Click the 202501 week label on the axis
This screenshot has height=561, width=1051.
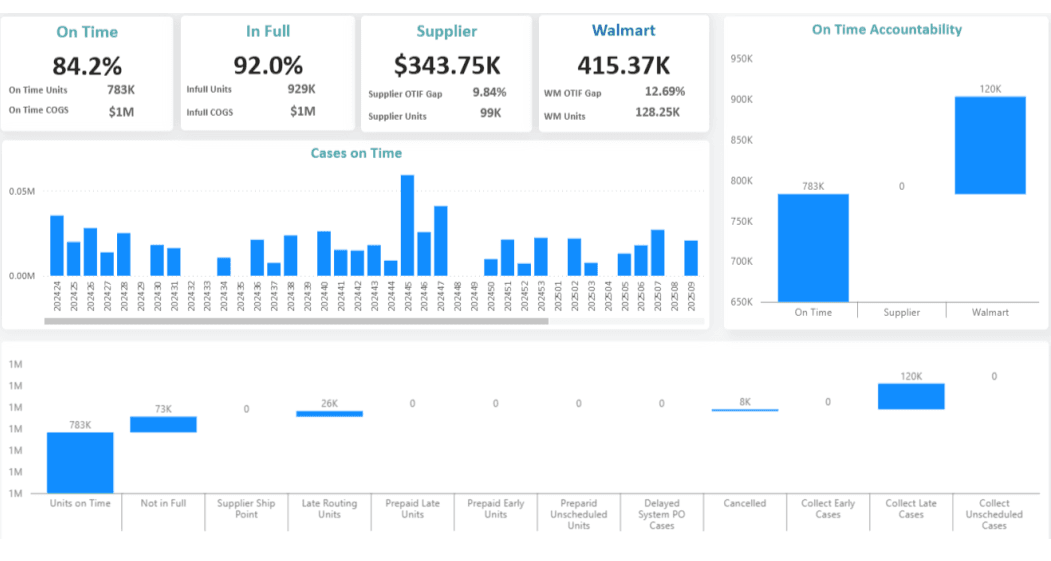click(558, 296)
